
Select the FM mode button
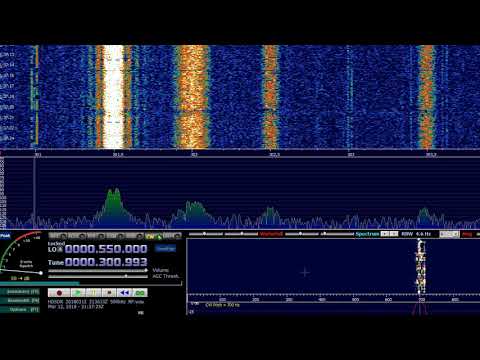tap(96, 236)
